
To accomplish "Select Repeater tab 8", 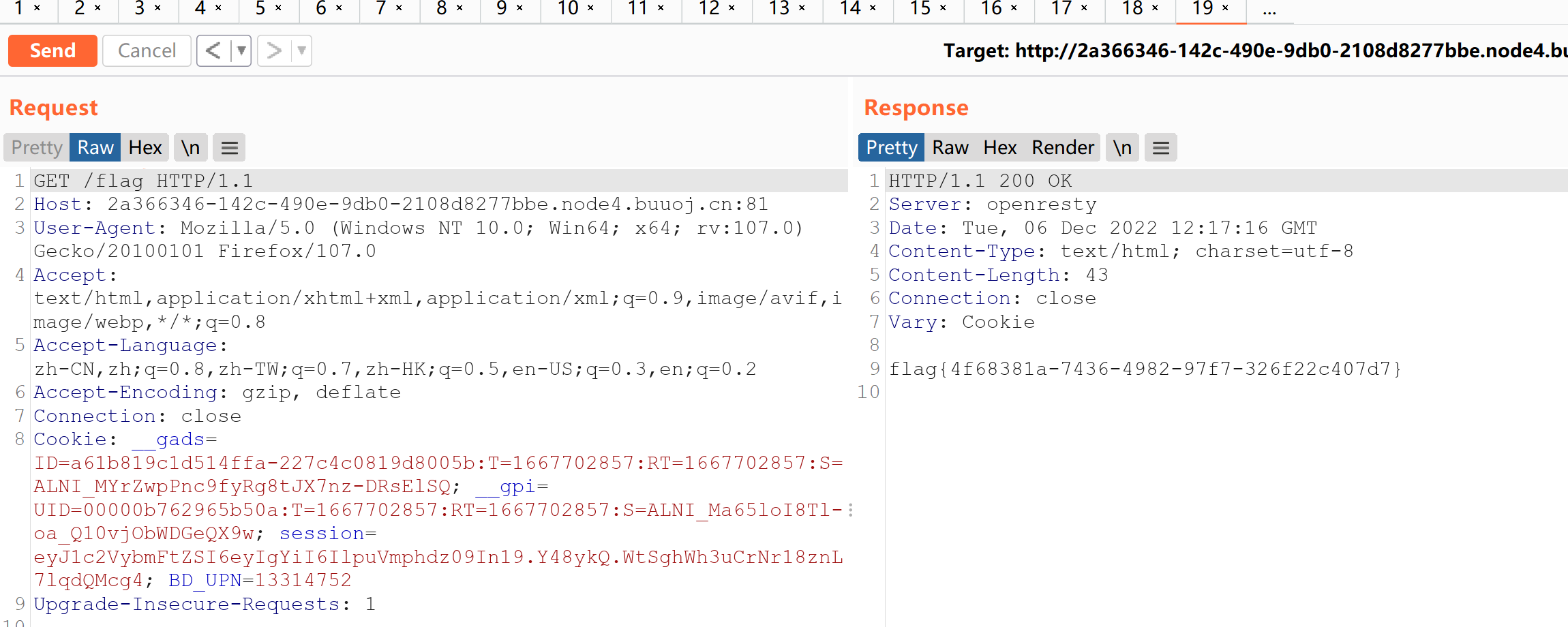I will (x=442, y=8).
